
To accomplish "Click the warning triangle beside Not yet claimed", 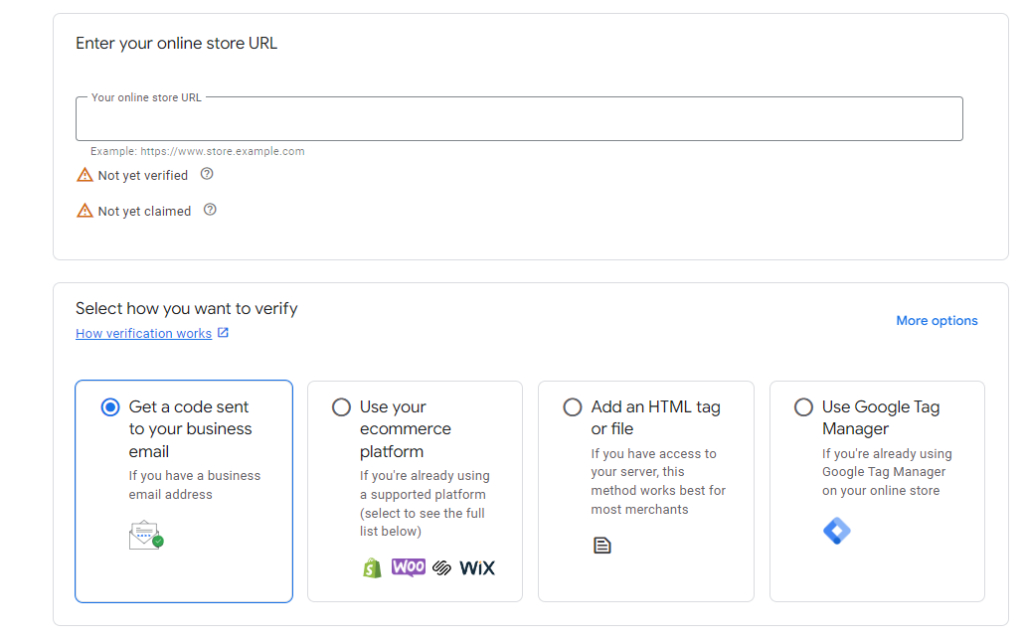I will (84, 210).
